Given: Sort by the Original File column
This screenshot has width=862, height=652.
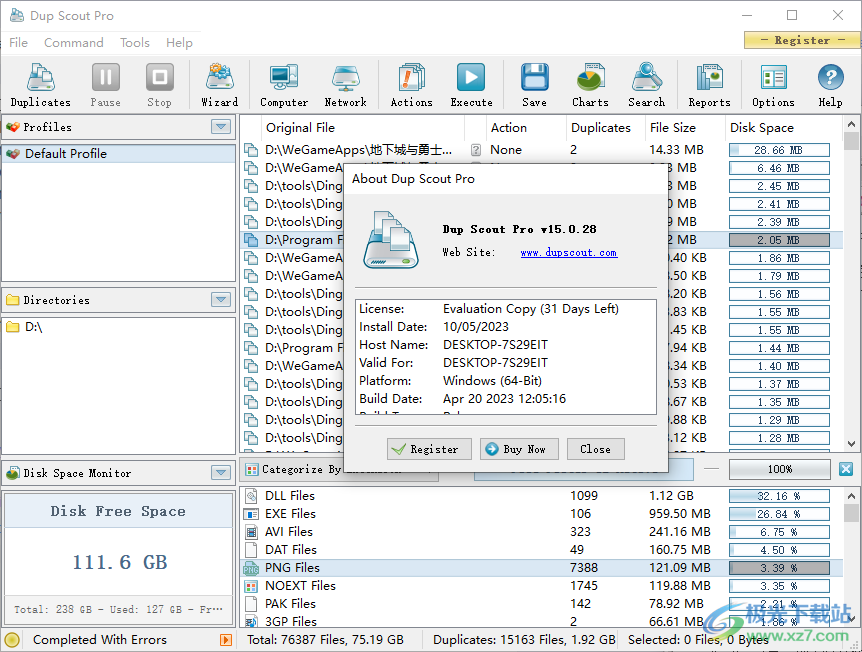Looking at the screenshot, I should tap(363, 128).
